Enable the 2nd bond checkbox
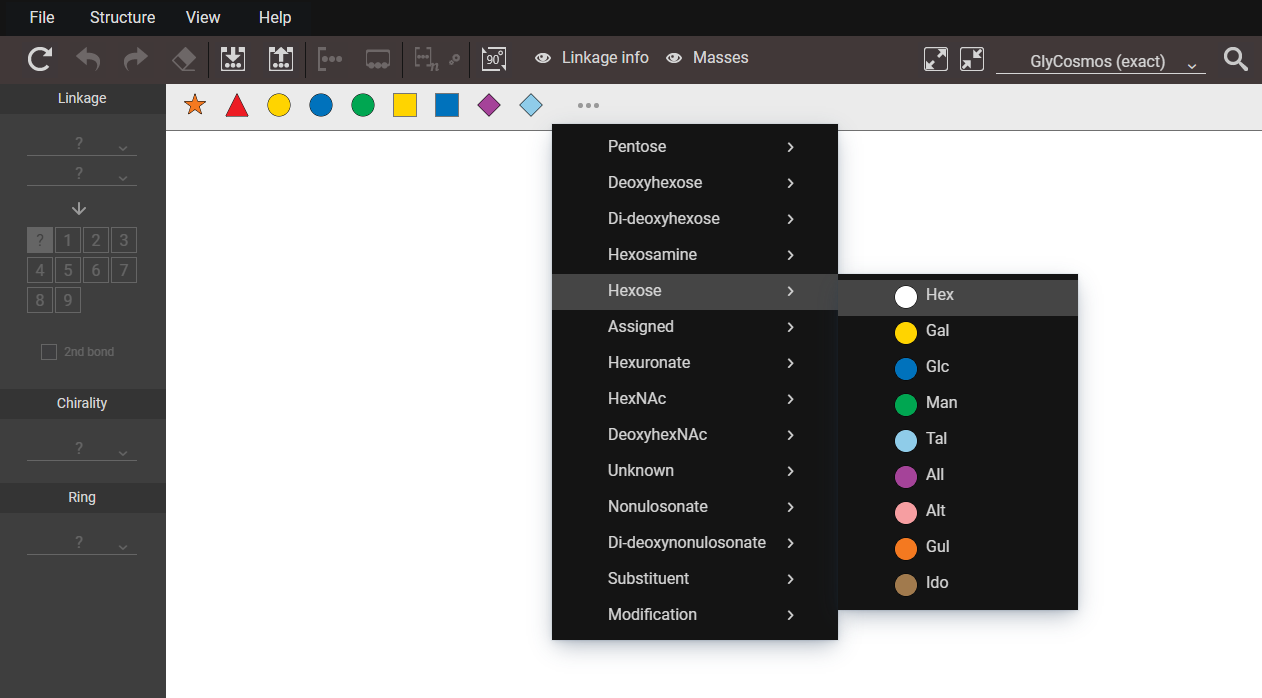 click(x=49, y=352)
